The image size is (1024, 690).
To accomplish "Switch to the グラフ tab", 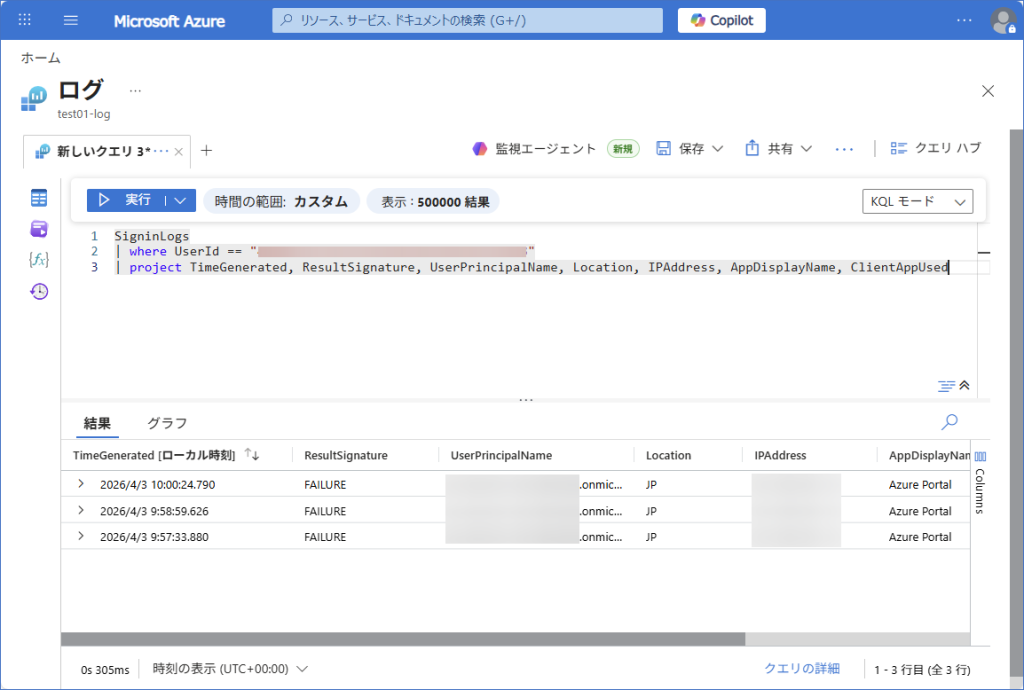I will pos(167,423).
